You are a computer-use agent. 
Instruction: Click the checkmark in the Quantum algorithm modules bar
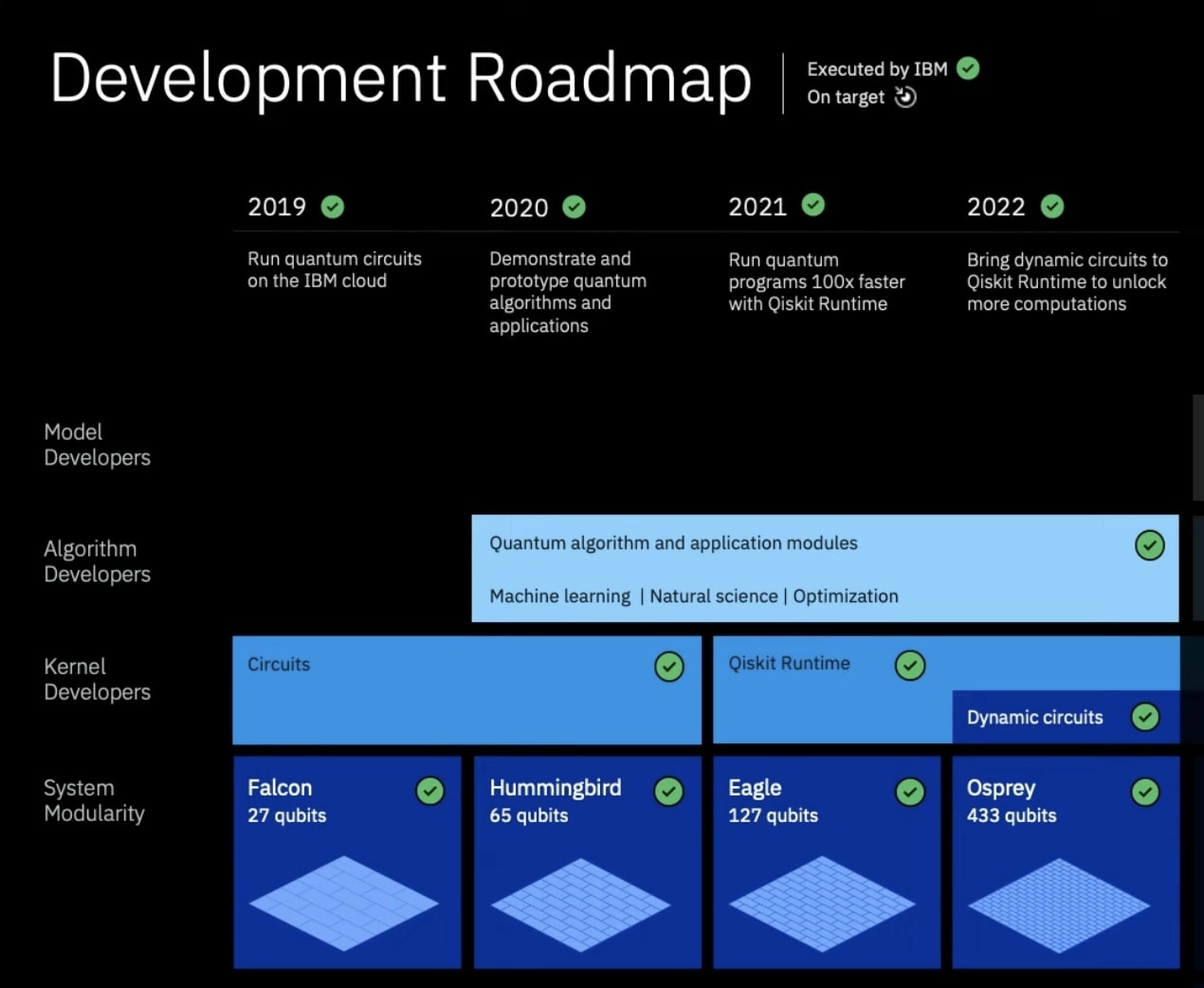[1150, 545]
